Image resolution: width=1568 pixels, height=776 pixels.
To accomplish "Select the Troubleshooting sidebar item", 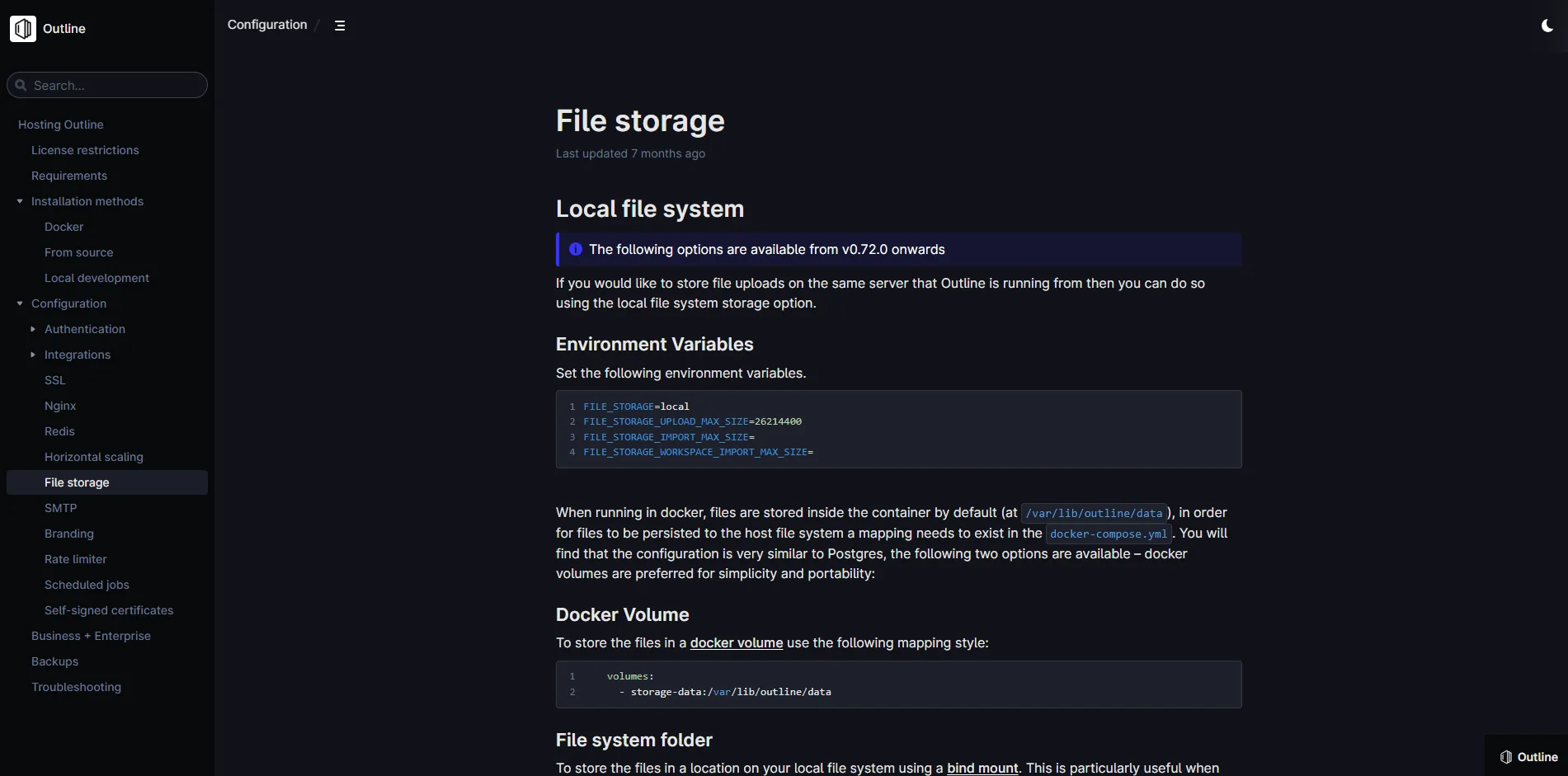I will (76, 687).
